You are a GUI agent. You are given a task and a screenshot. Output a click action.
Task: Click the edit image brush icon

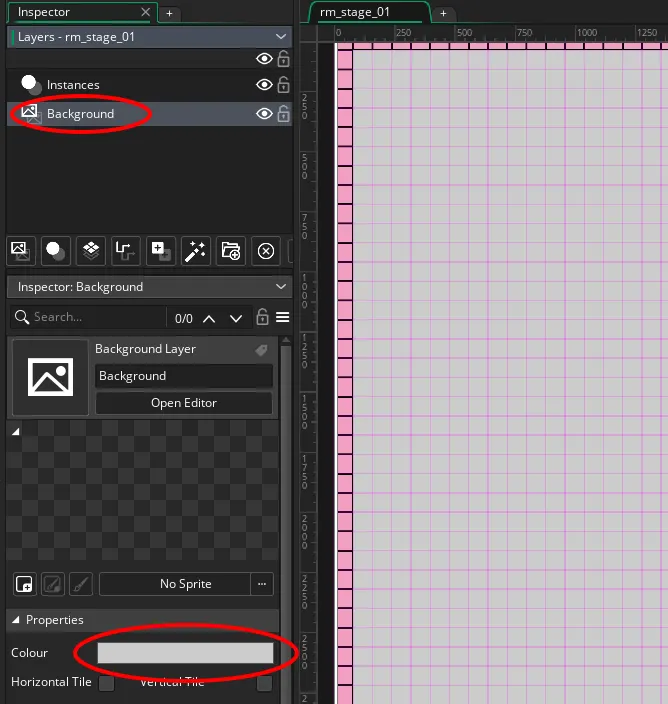81,584
